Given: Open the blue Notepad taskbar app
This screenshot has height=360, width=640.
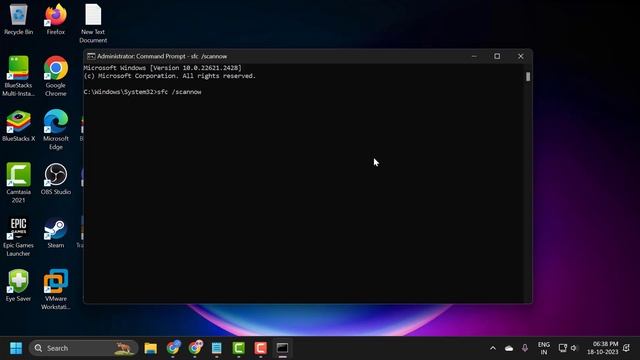Looking at the screenshot, I should tap(217, 348).
